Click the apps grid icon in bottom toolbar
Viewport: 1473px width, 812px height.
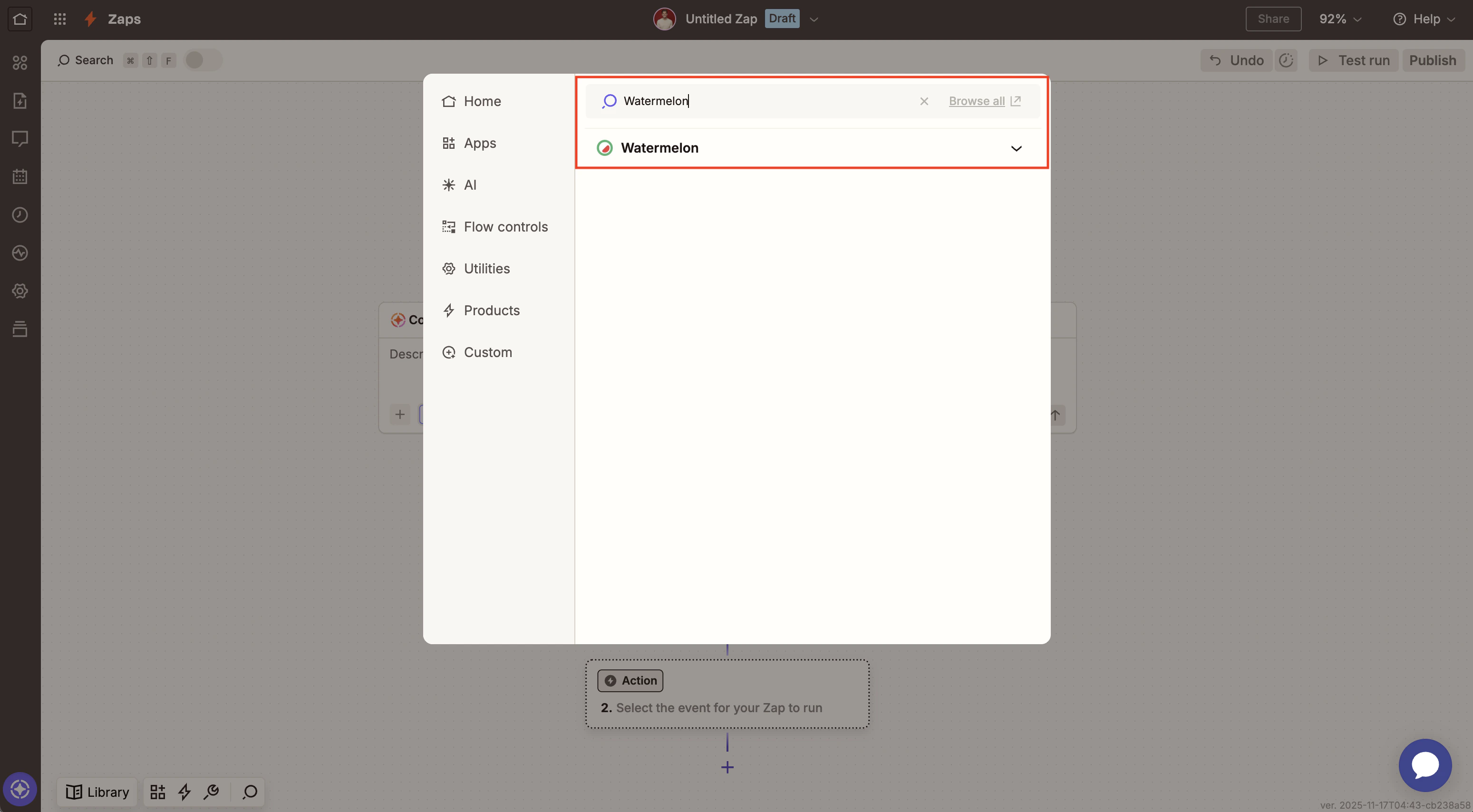[157, 792]
